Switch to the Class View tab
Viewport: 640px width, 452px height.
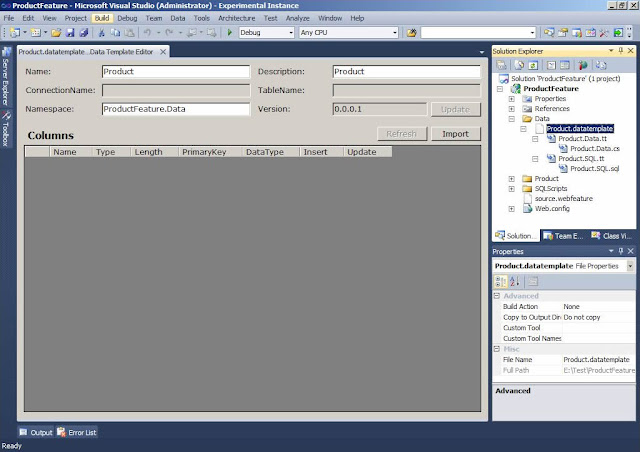point(612,236)
